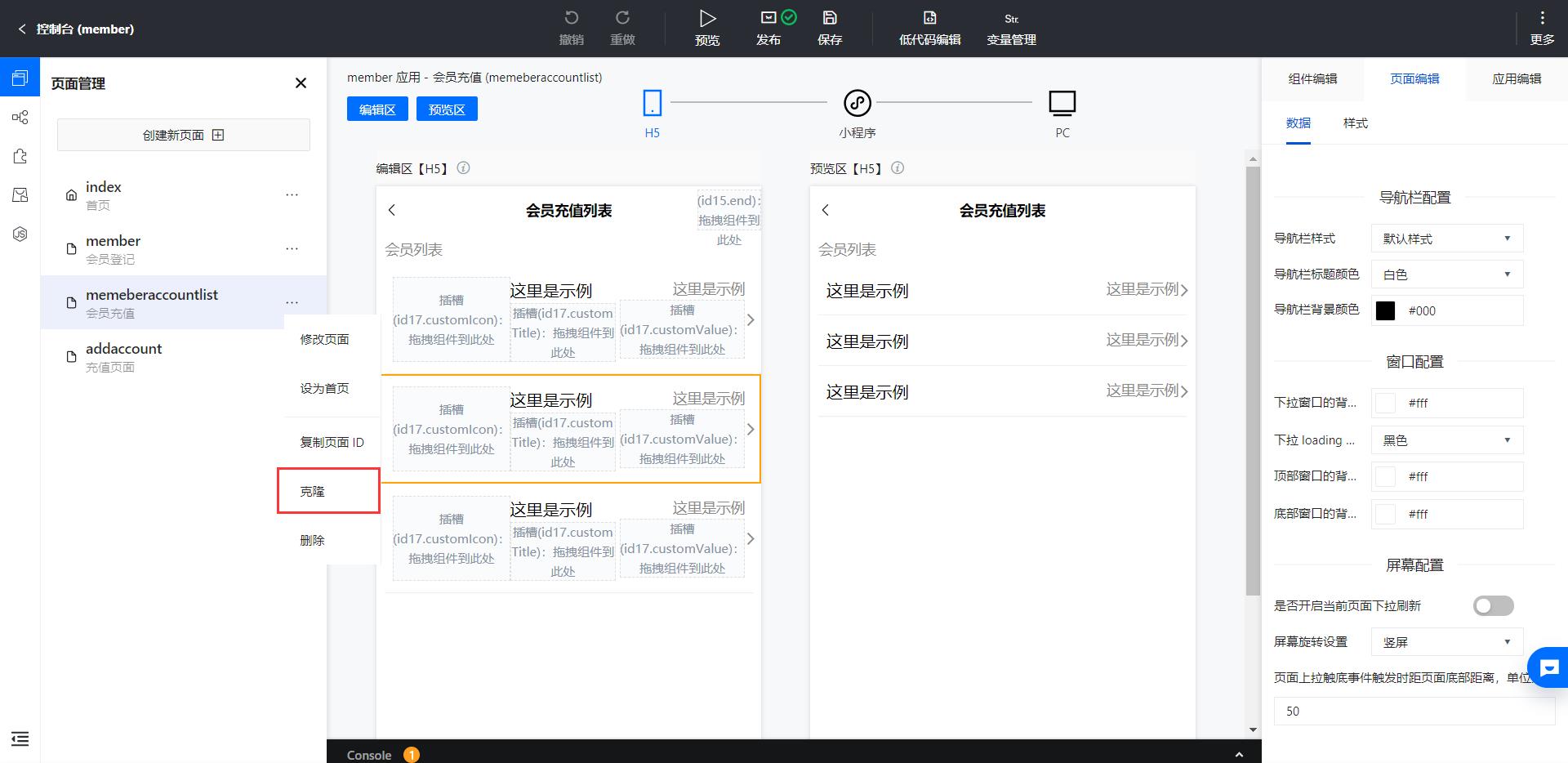Screen dimensions: 1568x763
Task: Click chevron of third preview list row
Action: pos(1184,391)
